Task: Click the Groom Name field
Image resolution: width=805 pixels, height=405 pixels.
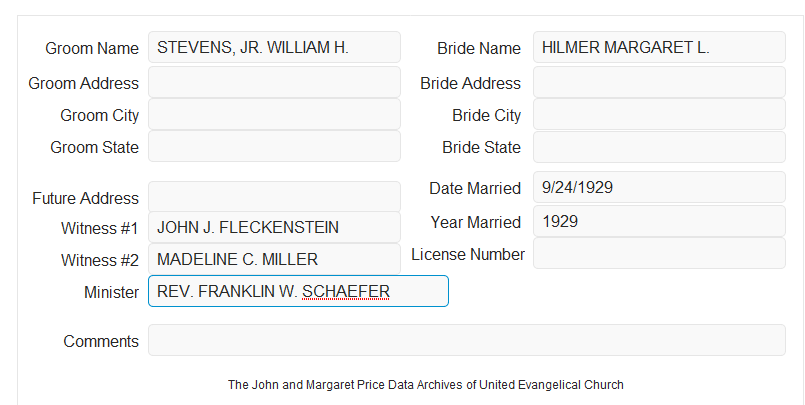Action: (x=274, y=47)
